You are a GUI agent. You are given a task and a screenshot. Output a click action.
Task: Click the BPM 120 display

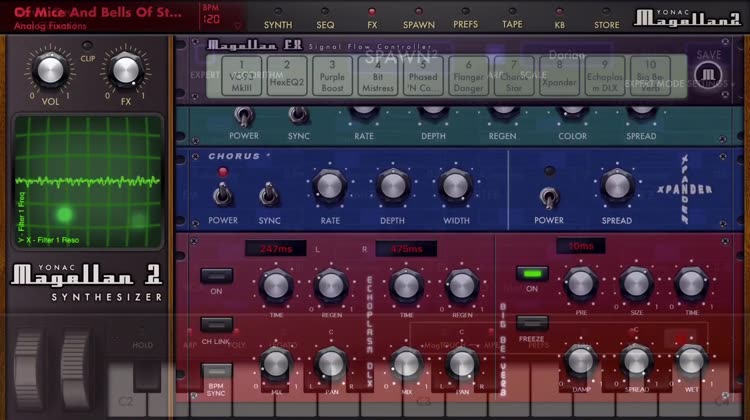click(211, 15)
